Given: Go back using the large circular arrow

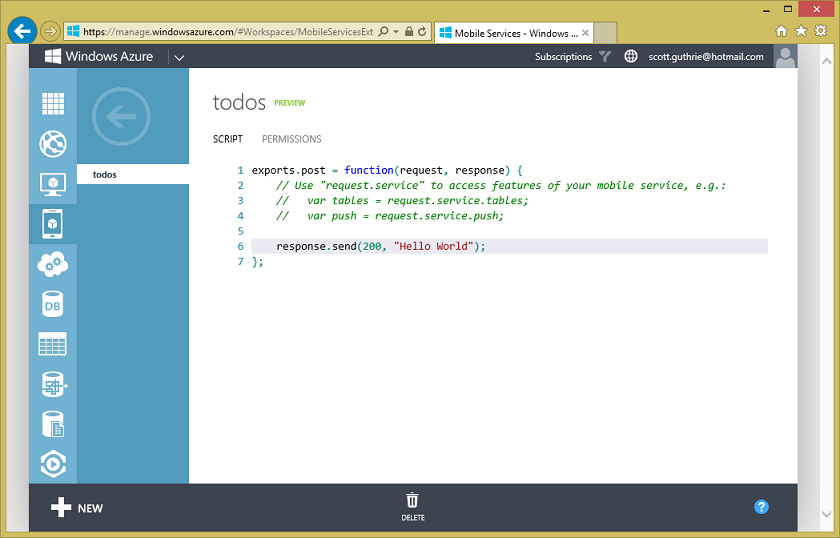Looking at the screenshot, I should (121, 116).
